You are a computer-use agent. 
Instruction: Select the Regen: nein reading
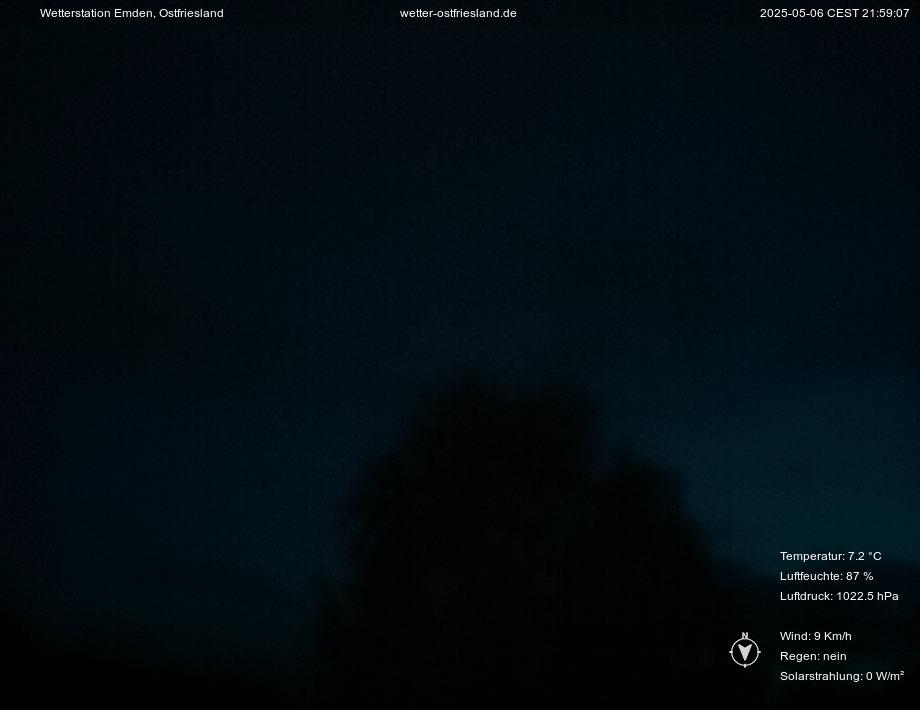(x=813, y=656)
